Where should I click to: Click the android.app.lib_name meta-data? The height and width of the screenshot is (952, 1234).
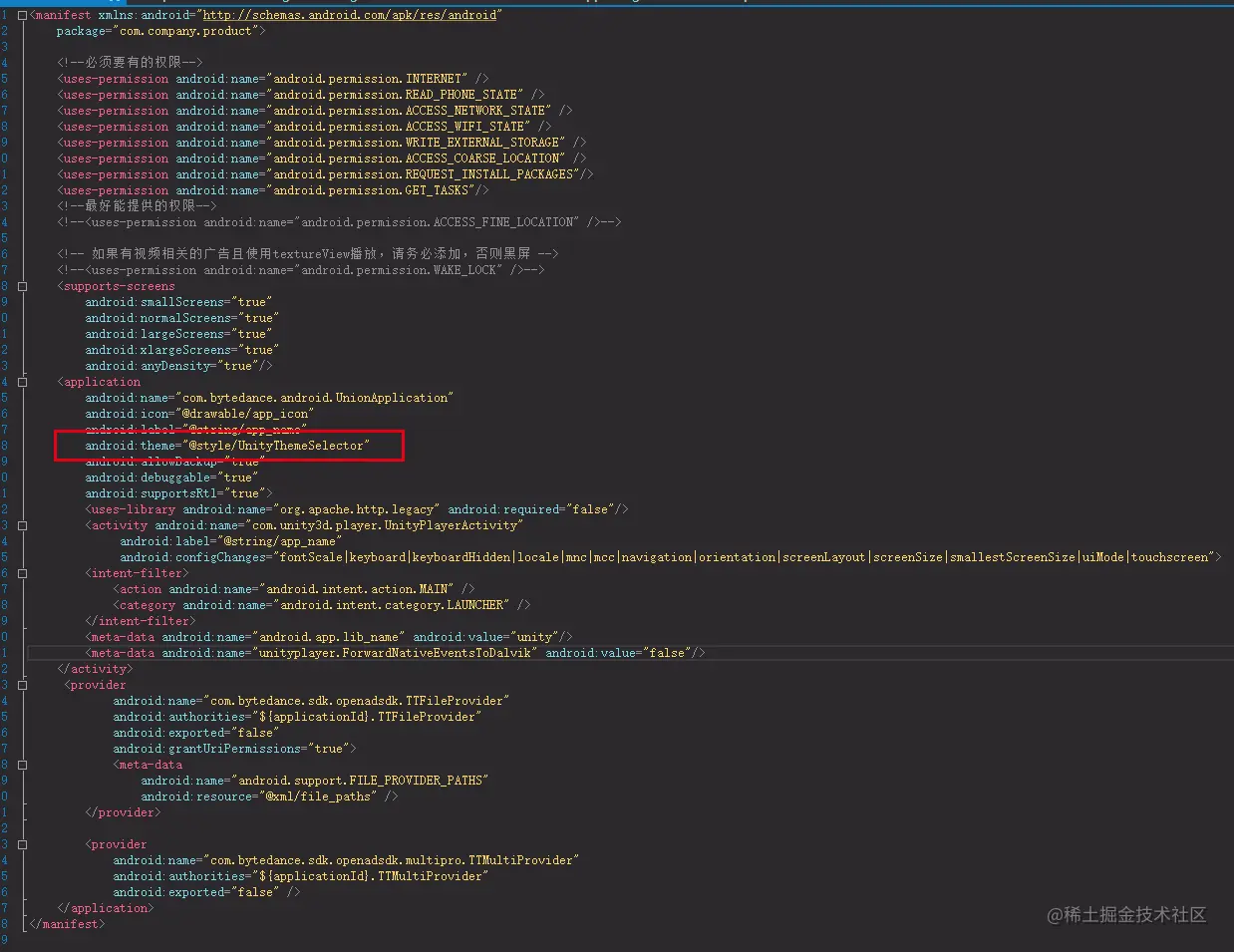(x=329, y=637)
